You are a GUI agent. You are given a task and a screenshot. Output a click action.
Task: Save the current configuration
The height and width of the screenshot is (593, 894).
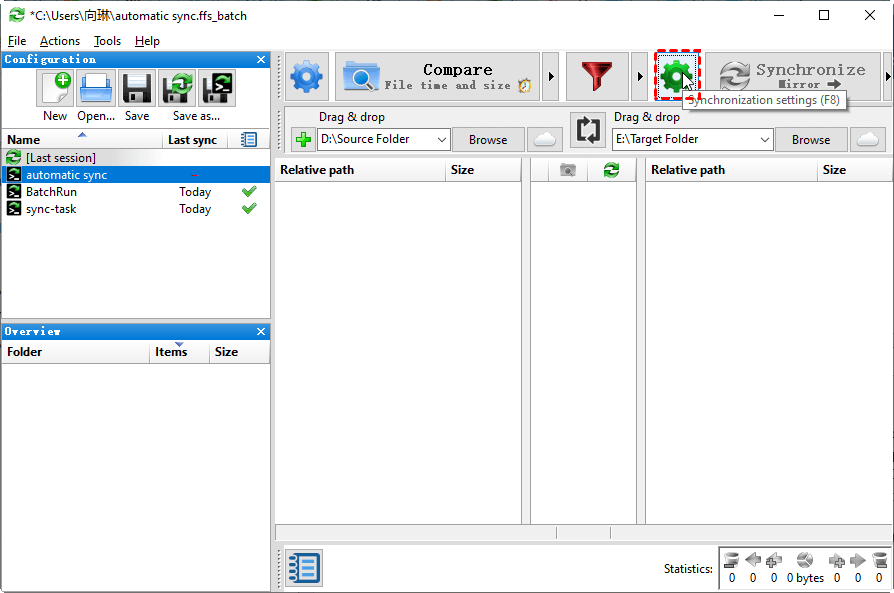tap(137, 88)
